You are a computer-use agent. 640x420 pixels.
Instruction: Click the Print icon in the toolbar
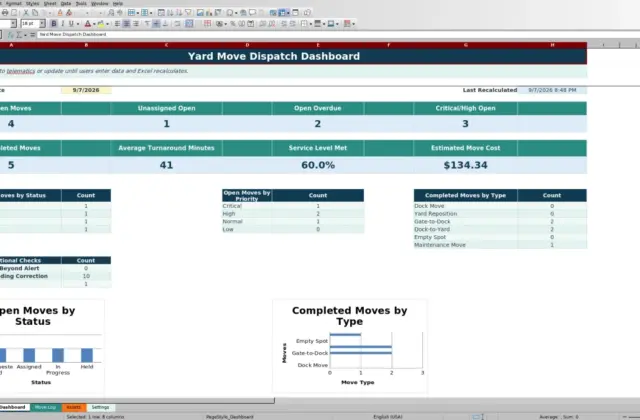pyautogui.click(x=5, y=13)
